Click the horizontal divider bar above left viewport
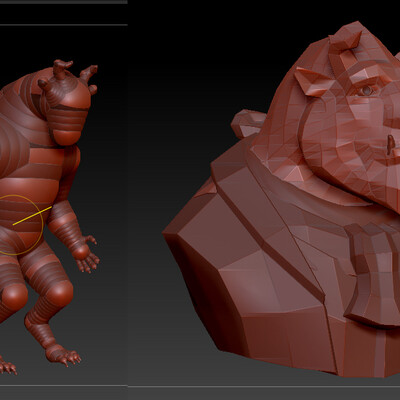Screen dimensions: 400x400 pyautogui.click(x=64, y=25)
